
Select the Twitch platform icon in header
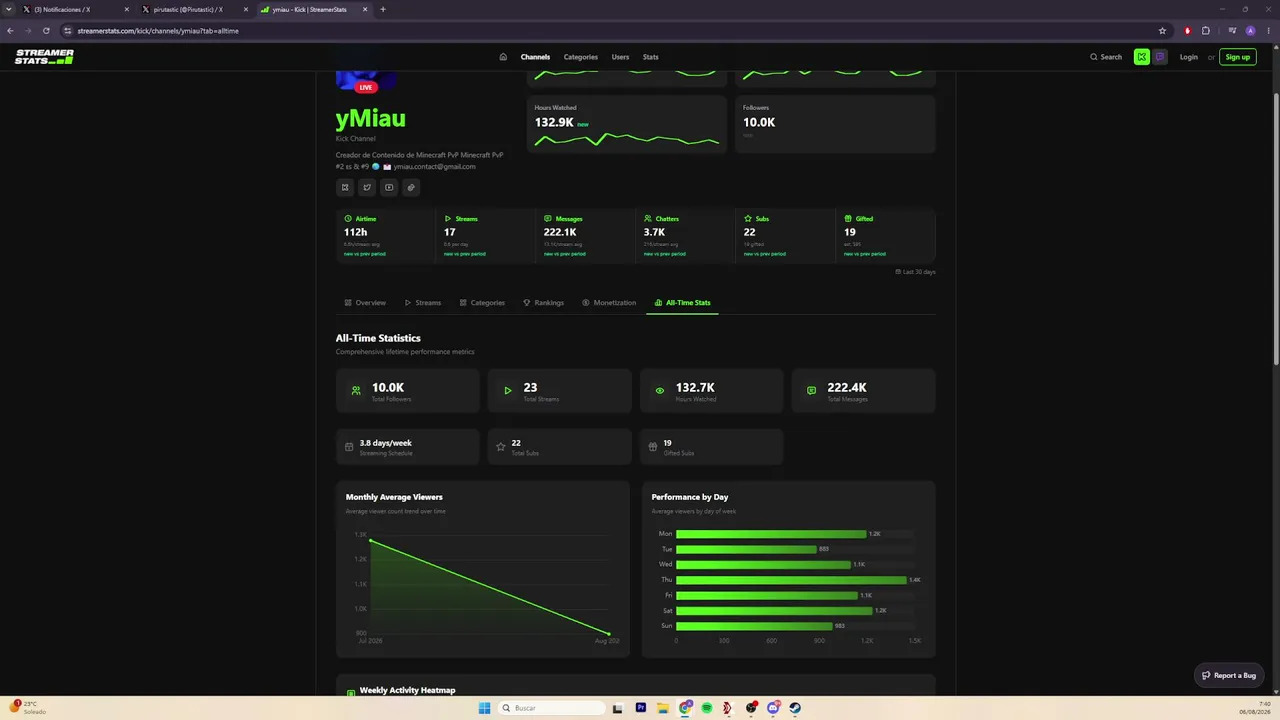pyautogui.click(x=1160, y=57)
